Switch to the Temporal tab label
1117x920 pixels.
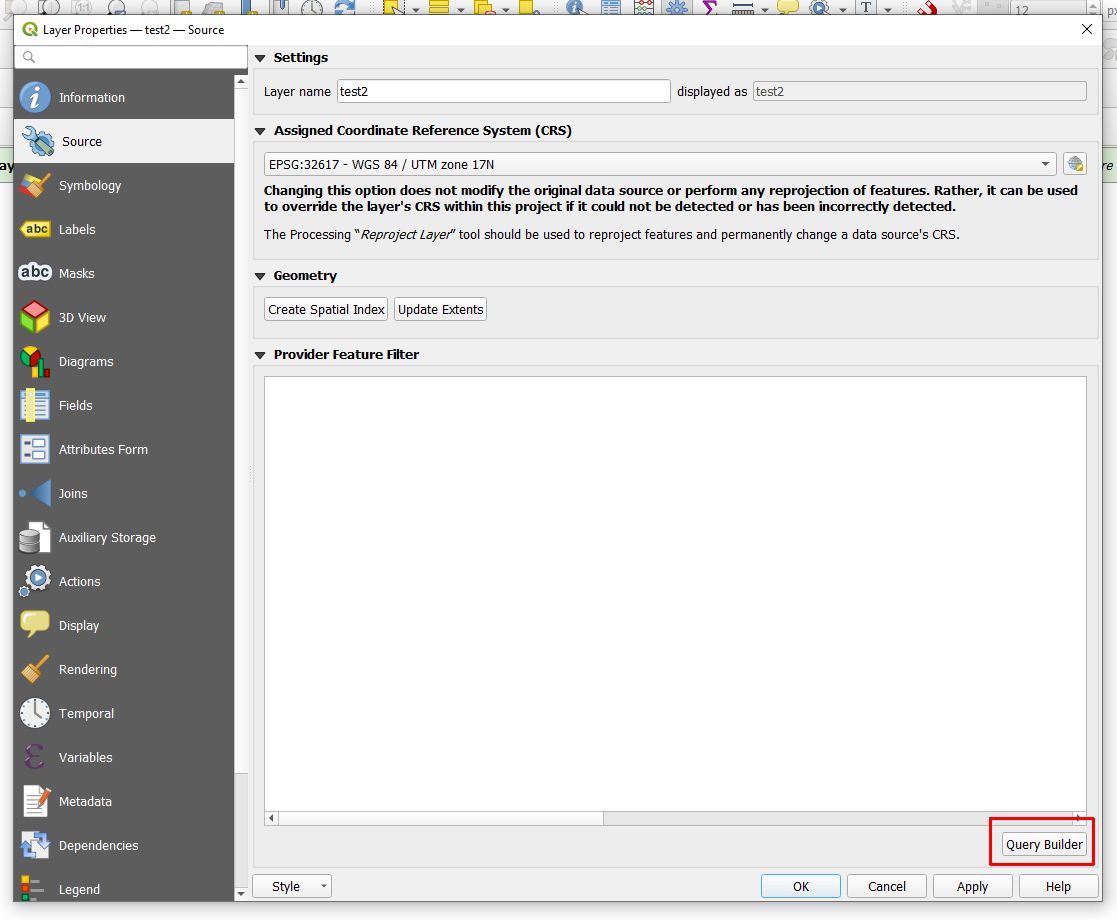tap(86, 713)
